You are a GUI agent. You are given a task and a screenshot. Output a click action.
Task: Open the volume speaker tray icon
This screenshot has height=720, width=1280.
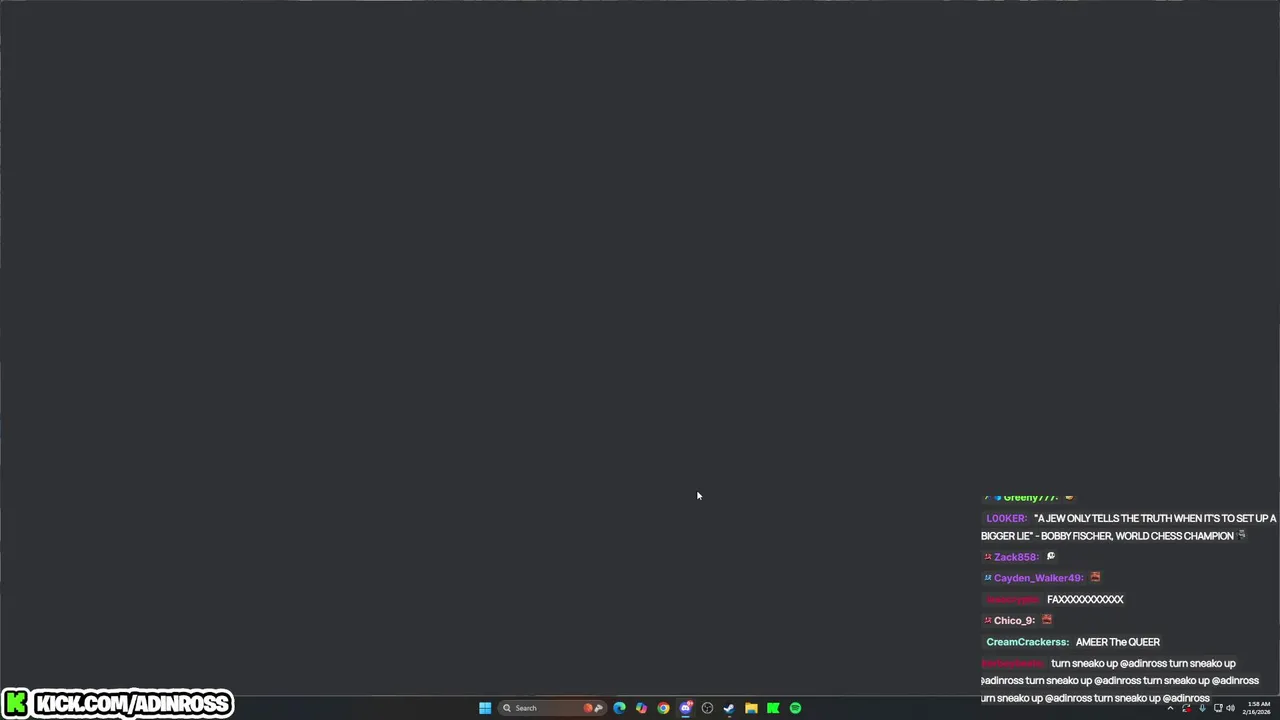click(1230, 708)
